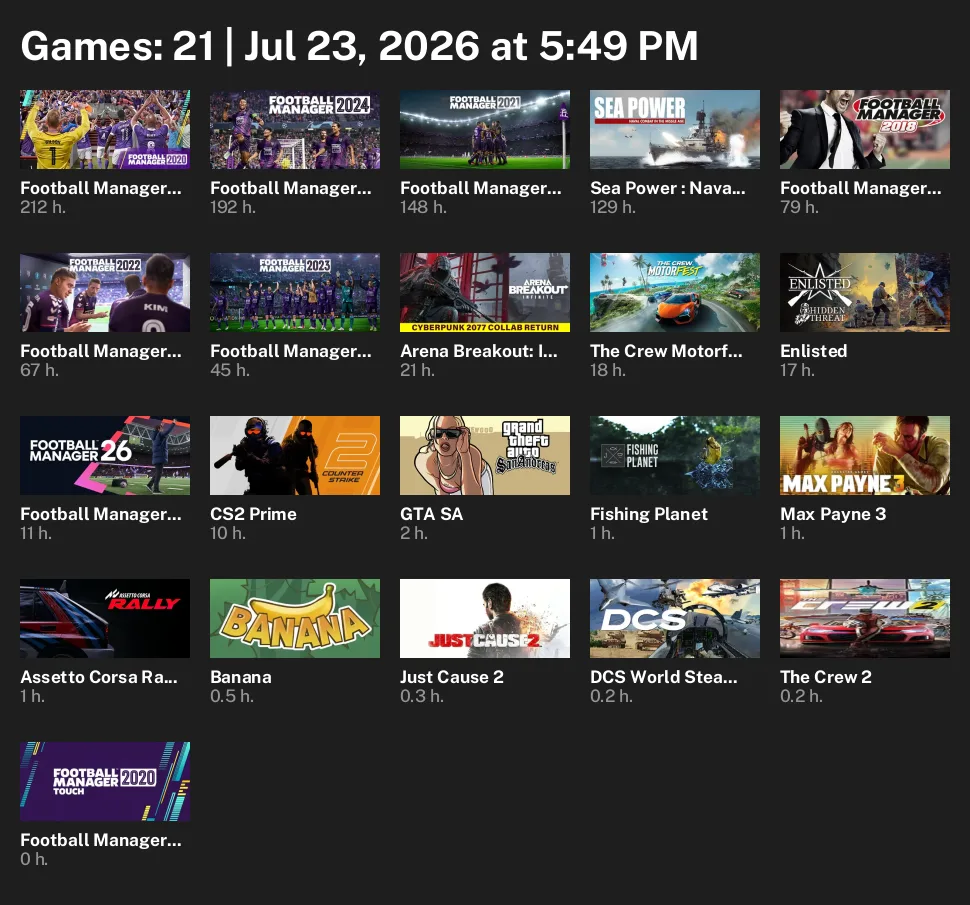Image resolution: width=970 pixels, height=905 pixels.
Task: Open the Fishing Planet game image
Action: point(675,455)
